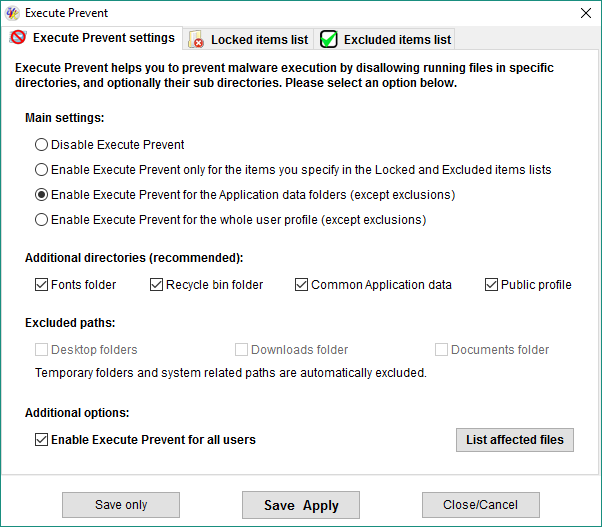Image resolution: width=602 pixels, height=527 pixels.
Task: Click the Execute Prevent app icon in title bar
Action: pyautogui.click(x=12, y=13)
